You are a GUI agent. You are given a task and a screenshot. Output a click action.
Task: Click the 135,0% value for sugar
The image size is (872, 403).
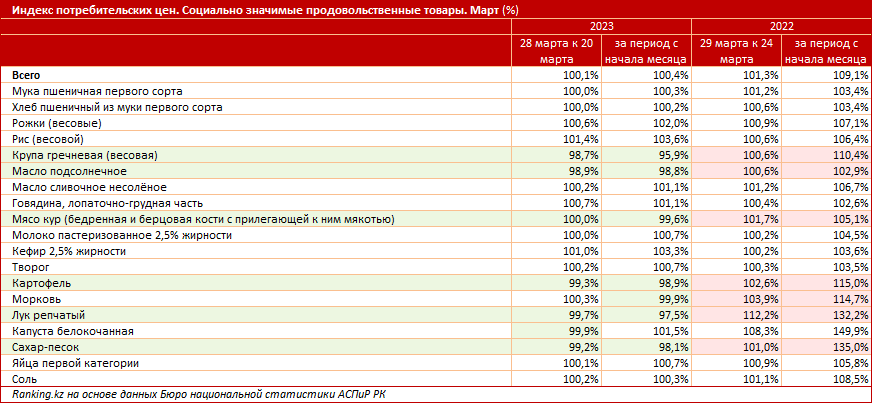(846, 347)
